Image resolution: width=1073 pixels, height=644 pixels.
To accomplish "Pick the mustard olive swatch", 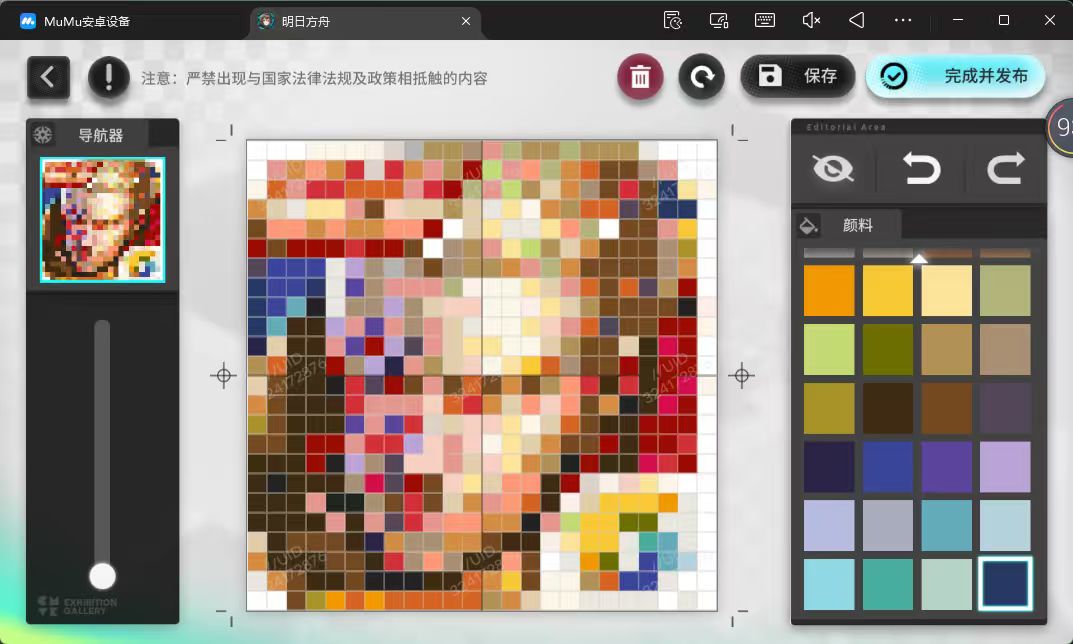I will pos(829,409).
